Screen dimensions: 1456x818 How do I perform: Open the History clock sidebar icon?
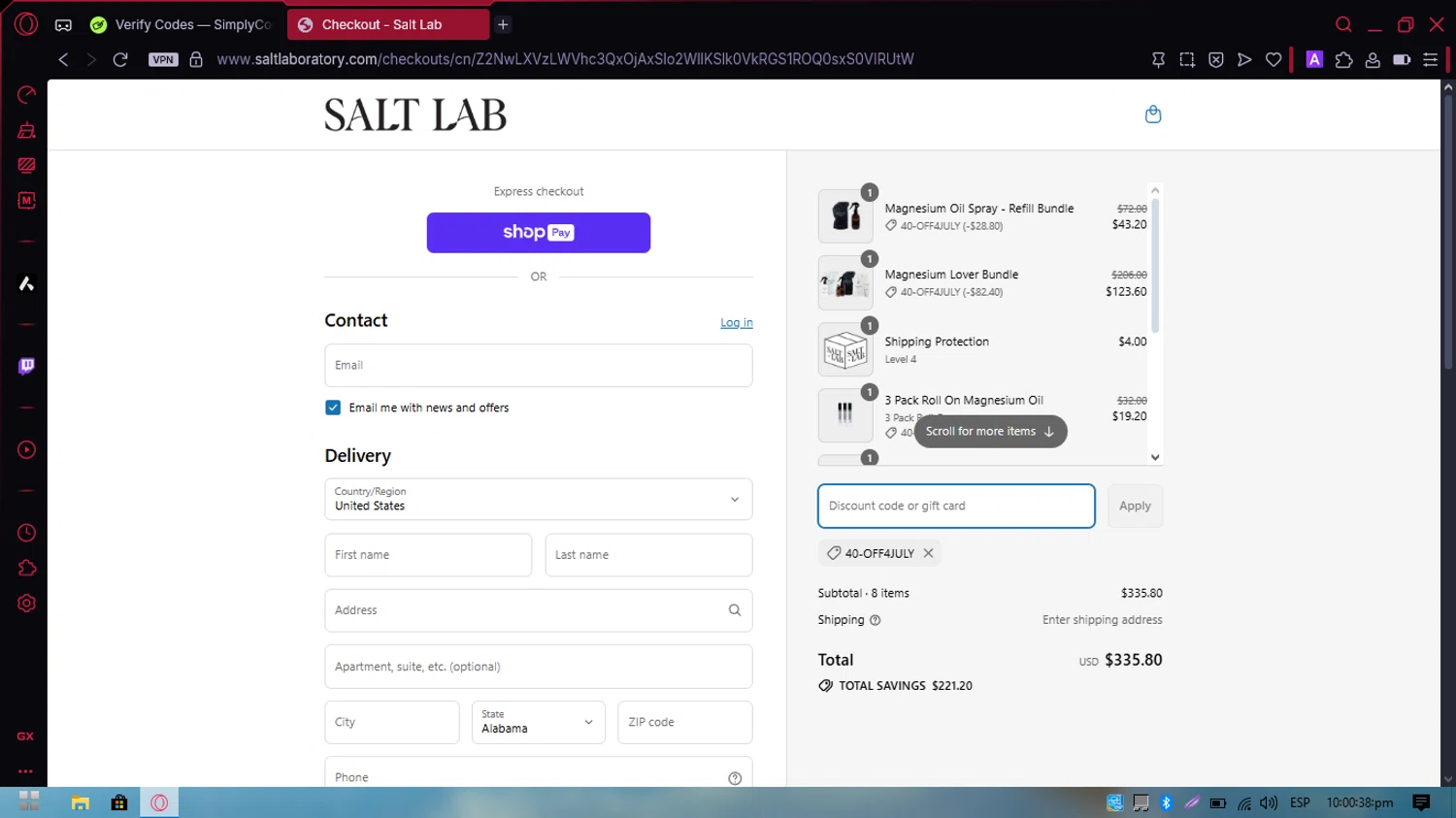[26, 533]
